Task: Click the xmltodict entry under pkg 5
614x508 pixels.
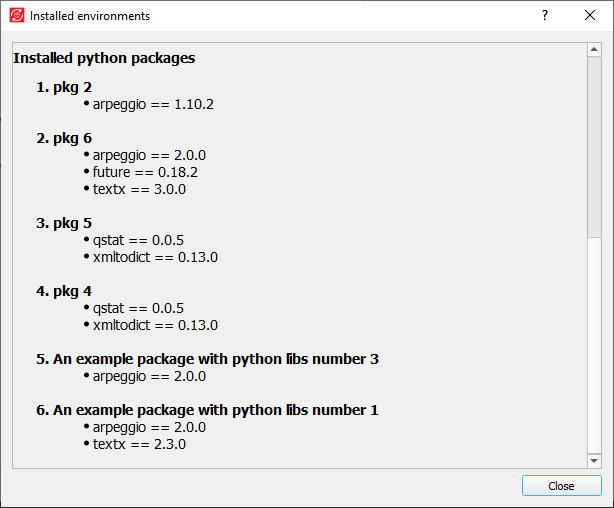Action: [x=155, y=257]
